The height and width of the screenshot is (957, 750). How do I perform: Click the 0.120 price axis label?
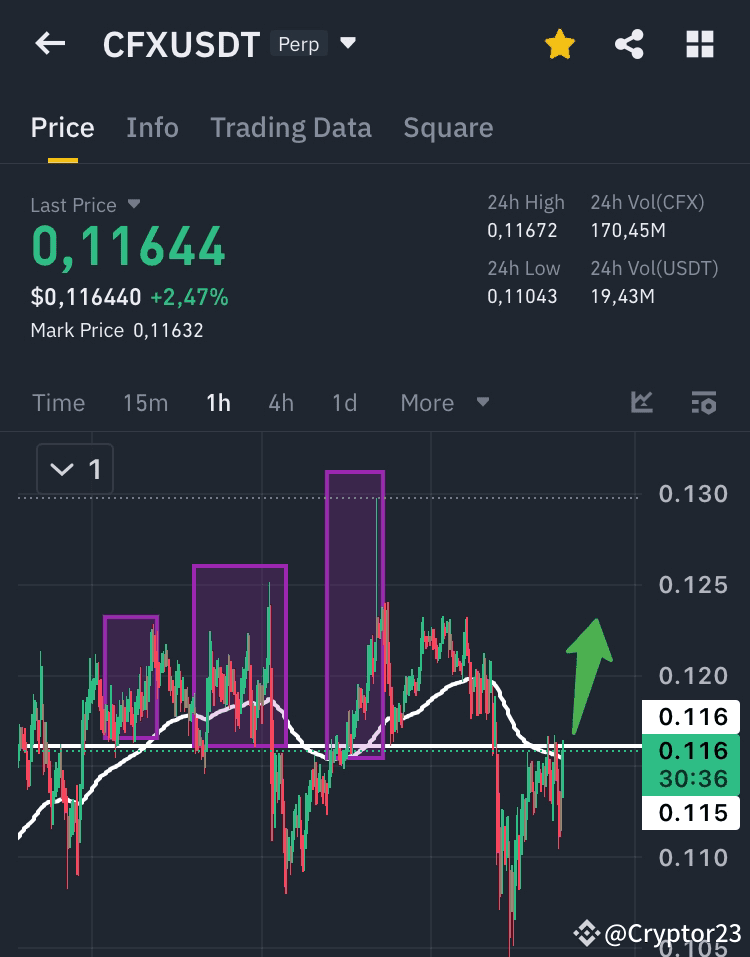(x=693, y=676)
